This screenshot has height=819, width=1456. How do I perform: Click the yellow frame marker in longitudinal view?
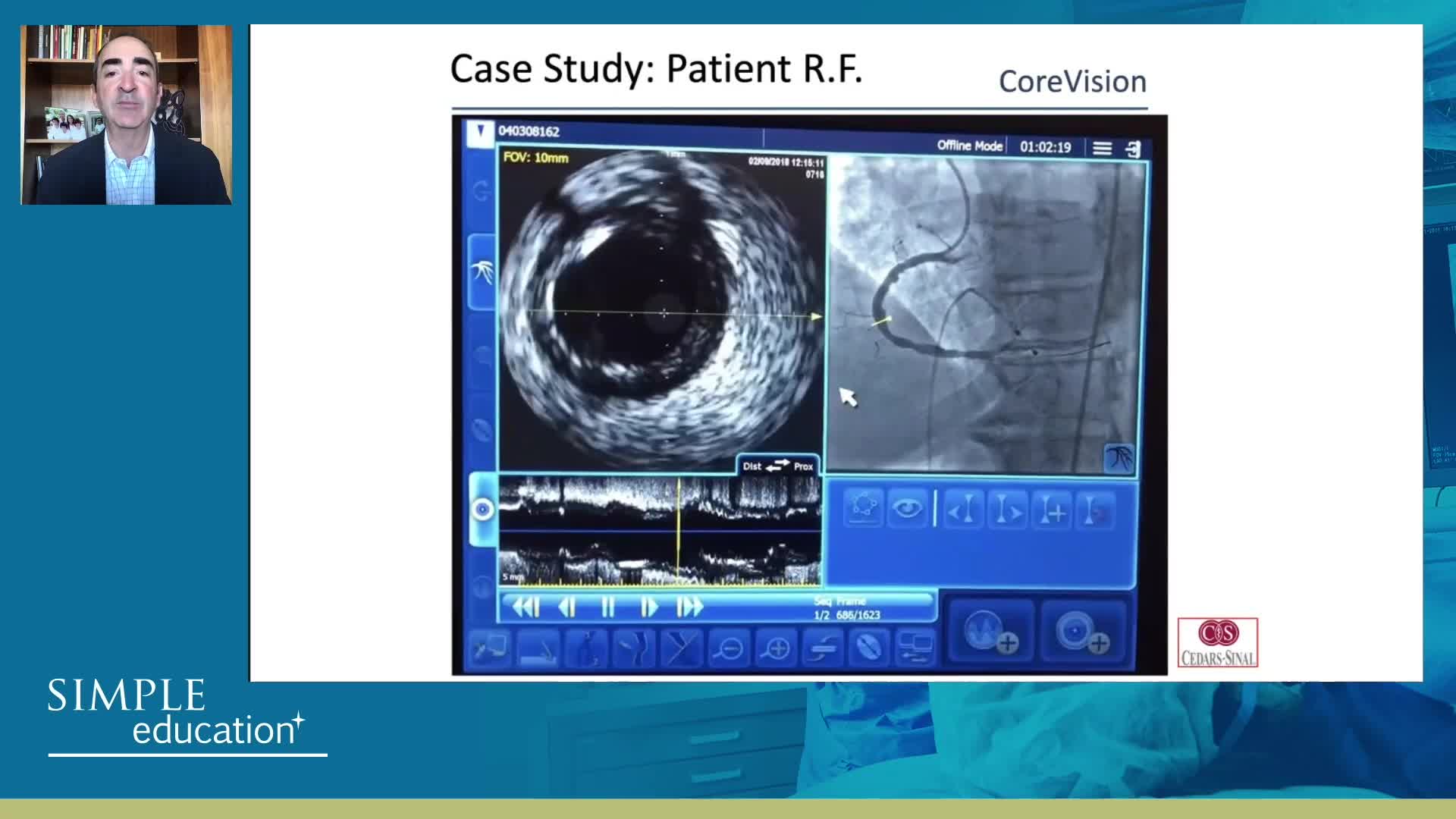(x=679, y=531)
